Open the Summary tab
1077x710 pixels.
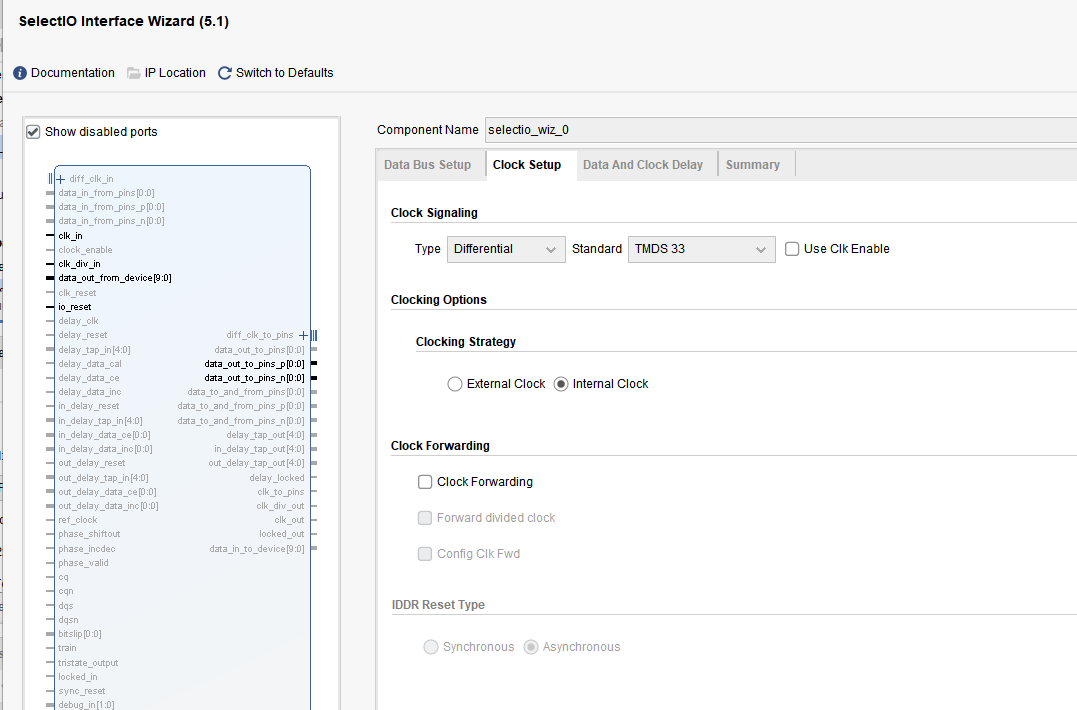(x=753, y=165)
